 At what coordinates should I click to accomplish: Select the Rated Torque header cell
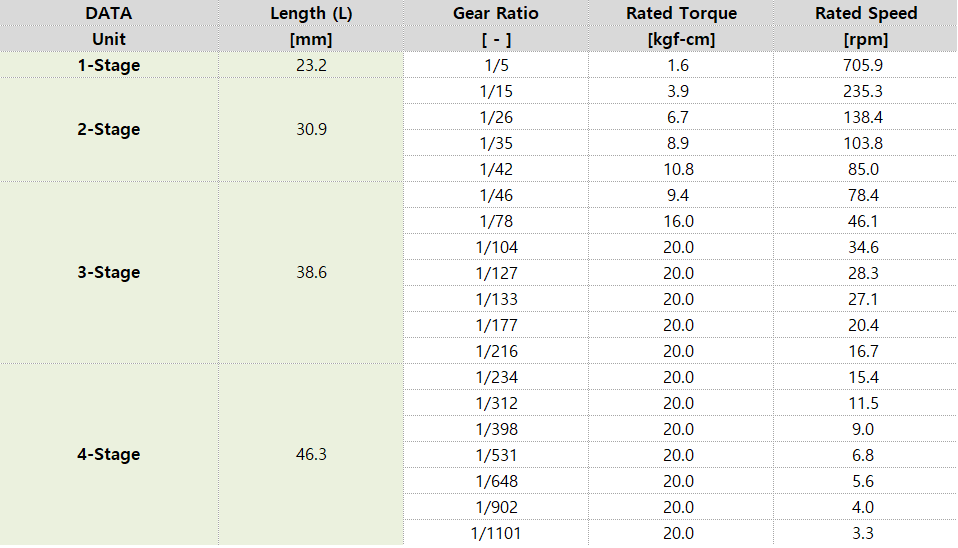coord(681,13)
